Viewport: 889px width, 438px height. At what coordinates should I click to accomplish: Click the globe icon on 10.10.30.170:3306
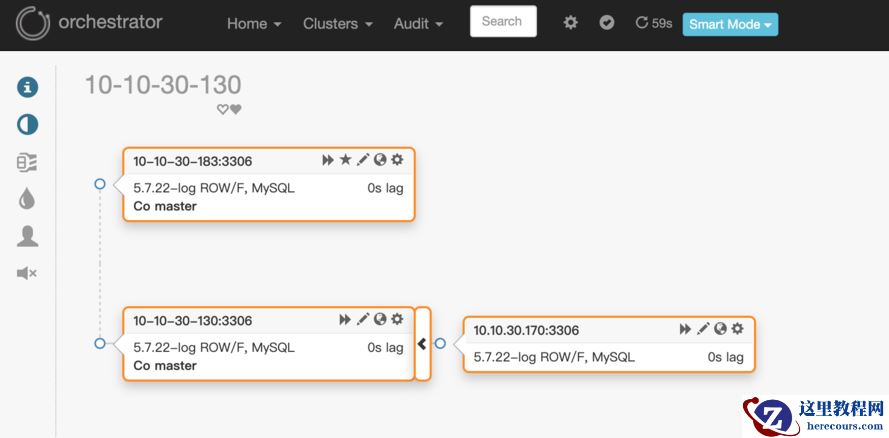[720, 329]
